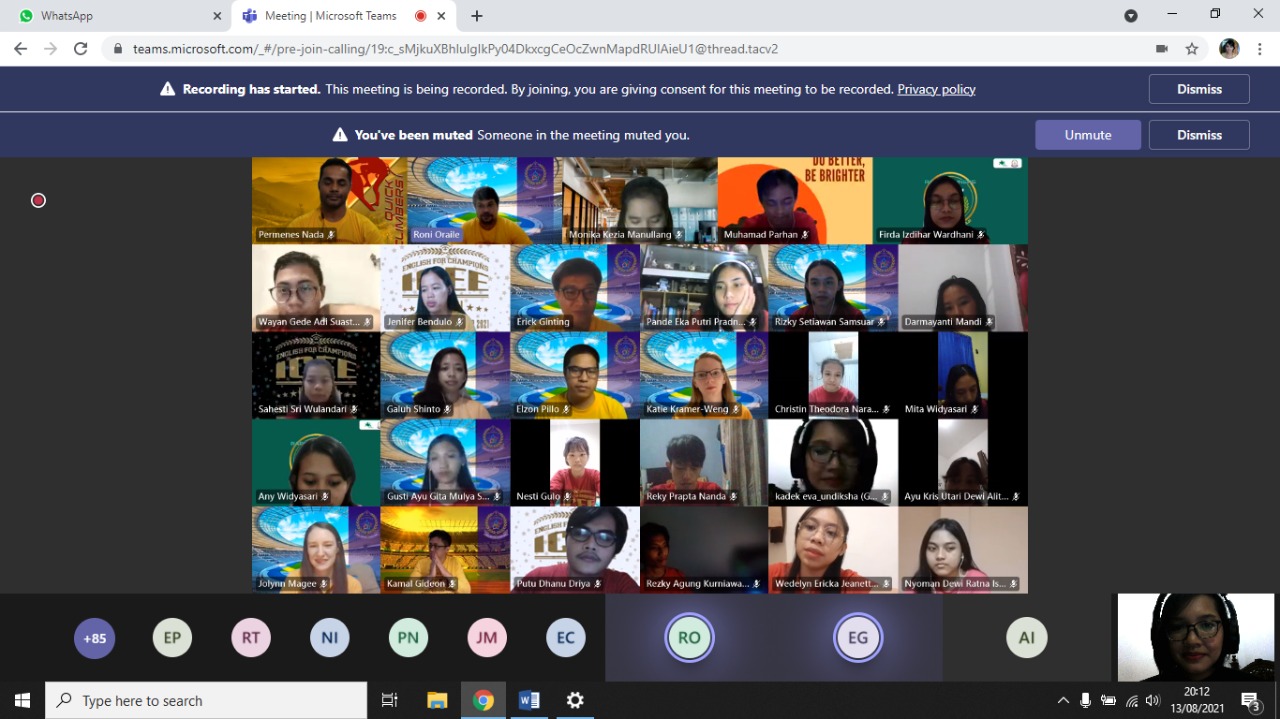
Task: Click the Windows Start button
Action: point(21,700)
